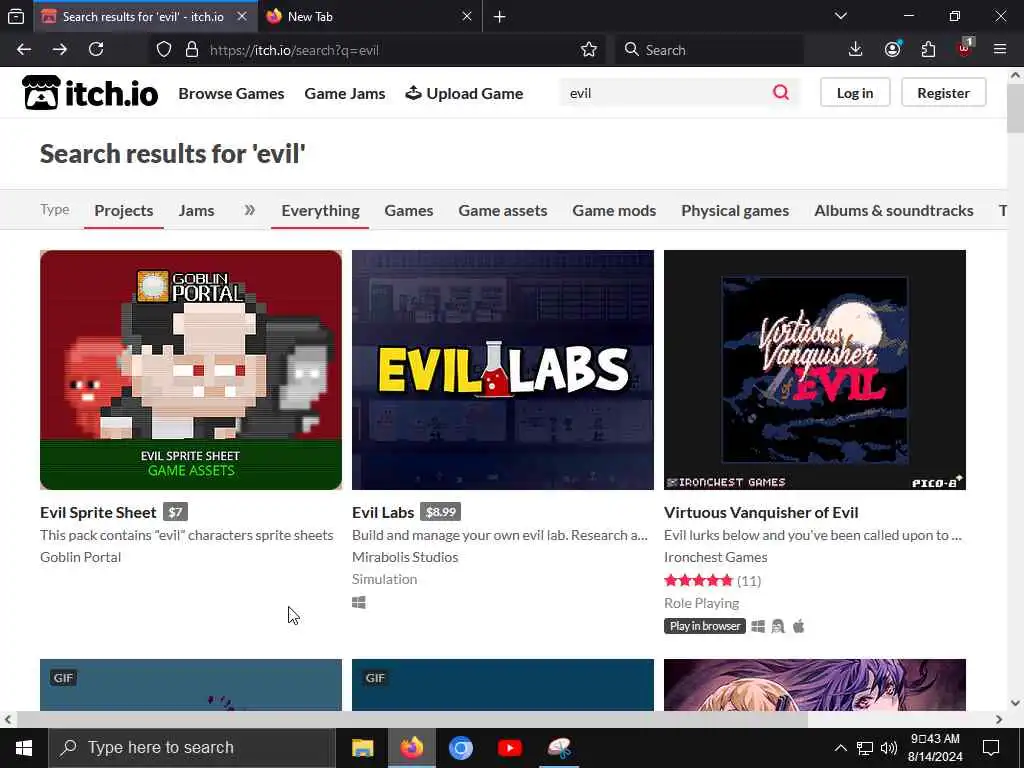Visit Ironchest Games author page
This screenshot has width=1024, height=768.
click(x=715, y=557)
